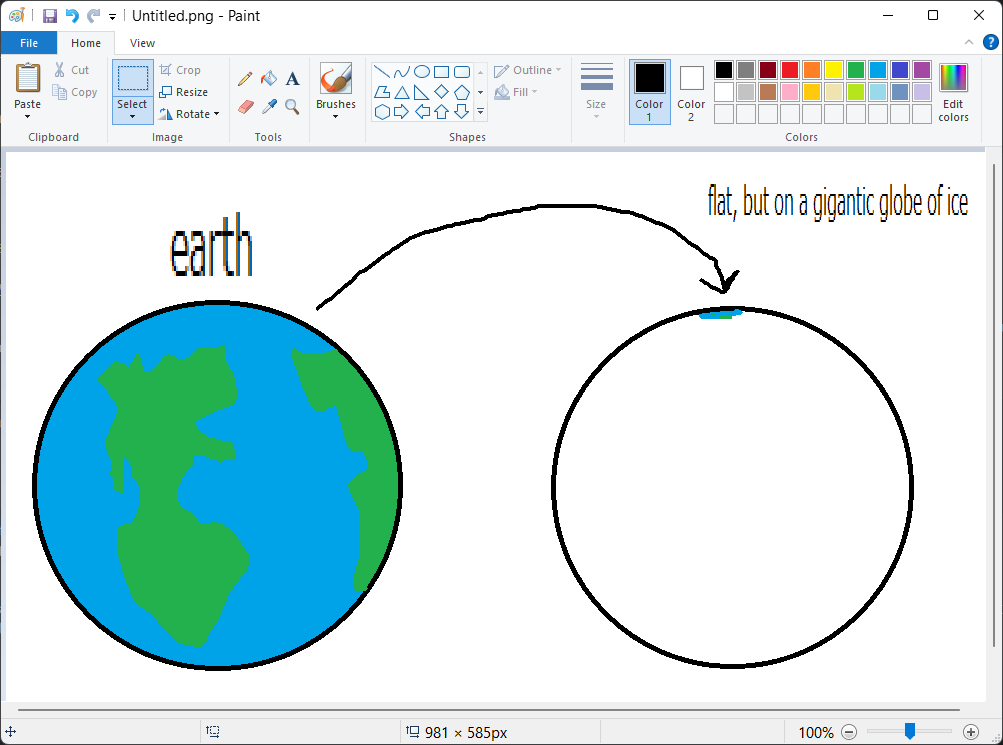The width and height of the screenshot is (1003, 745).
Task: Choose the Line shape
Action: point(381,71)
